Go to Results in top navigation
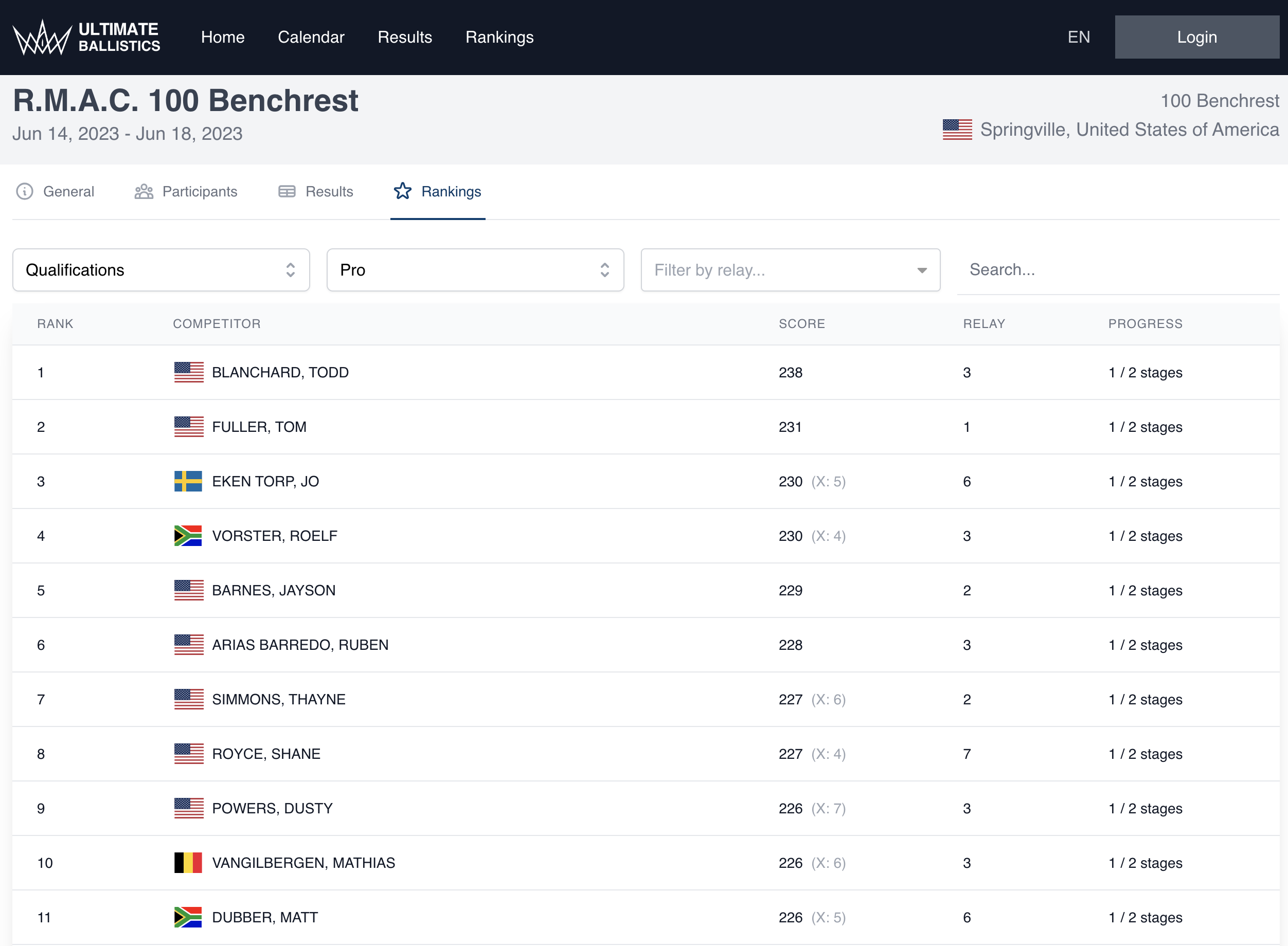This screenshot has width=1288, height=946. pyautogui.click(x=404, y=37)
